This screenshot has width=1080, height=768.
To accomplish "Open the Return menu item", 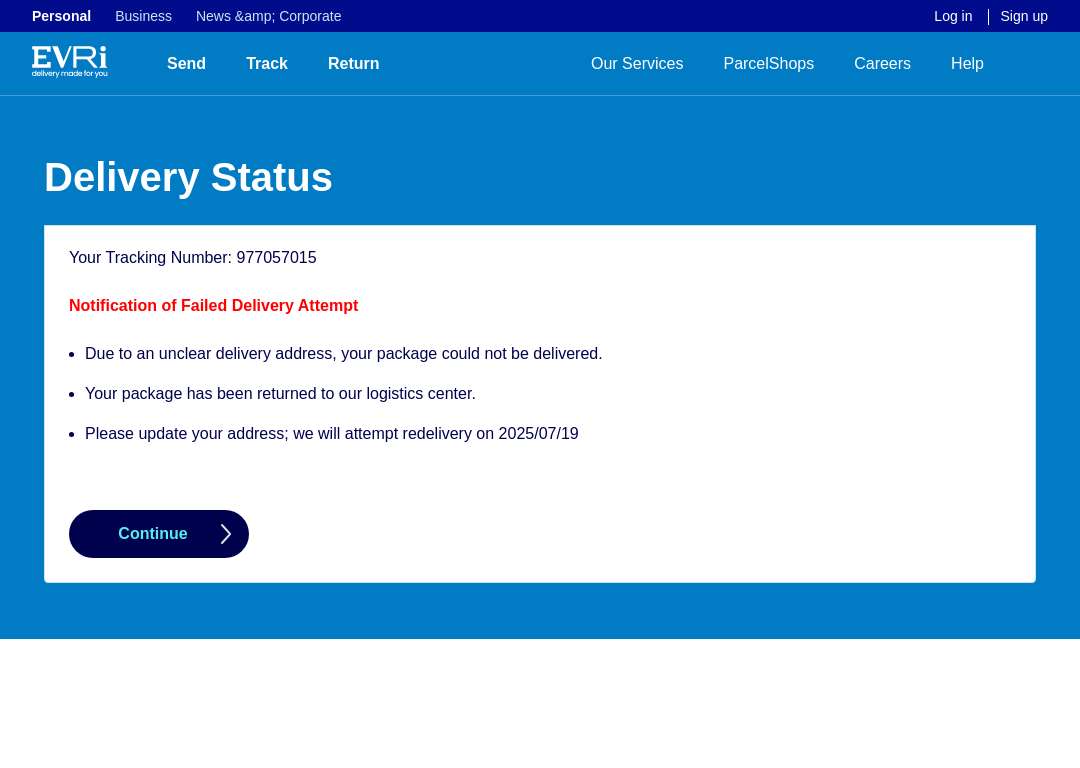I will [x=353, y=64].
